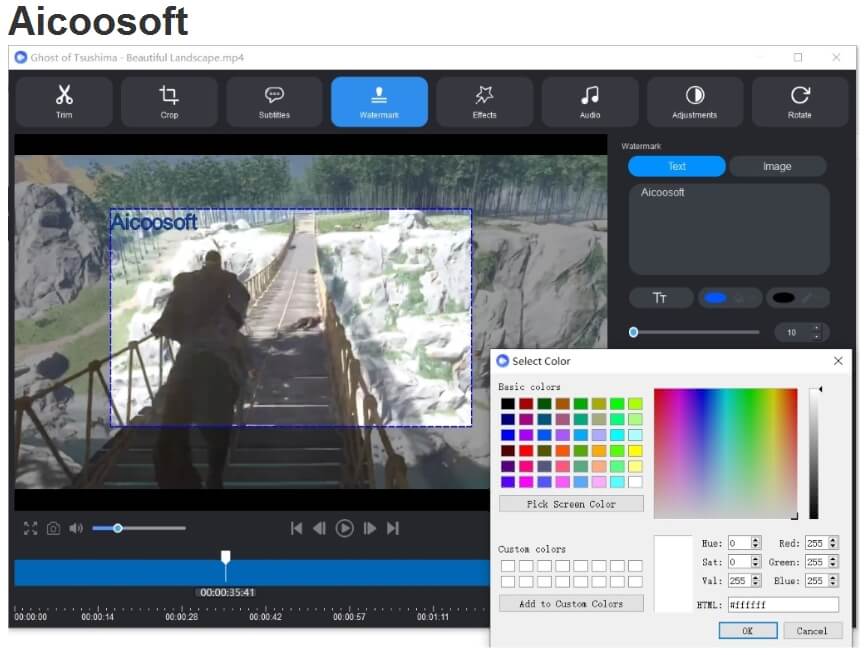Select the black basic color swatch
This screenshot has height=655, width=864.
pos(508,404)
